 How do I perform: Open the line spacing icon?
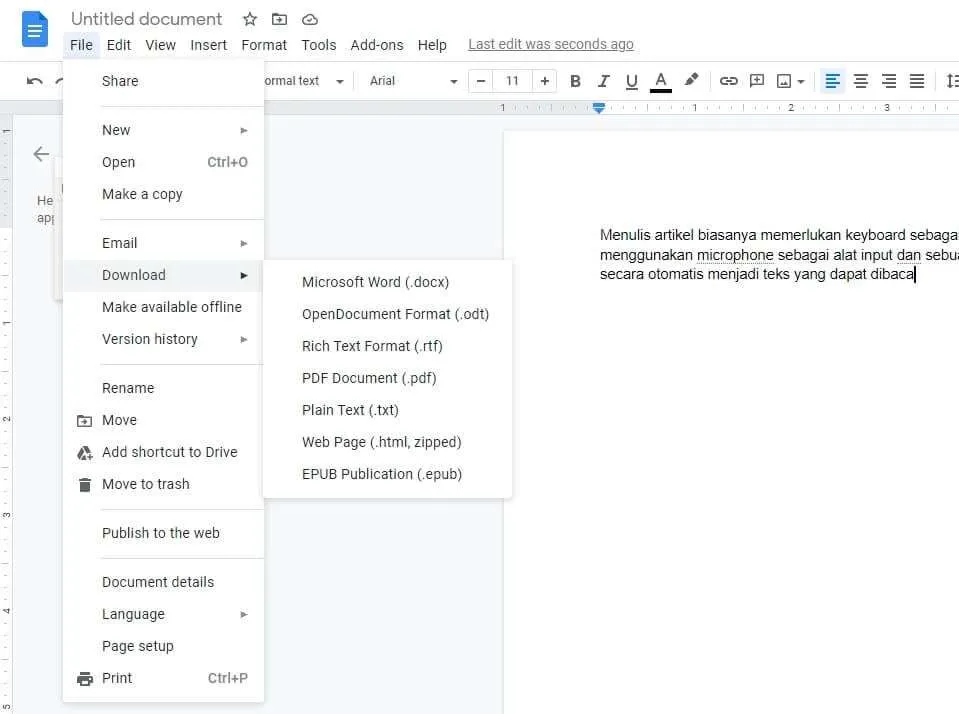[952, 81]
